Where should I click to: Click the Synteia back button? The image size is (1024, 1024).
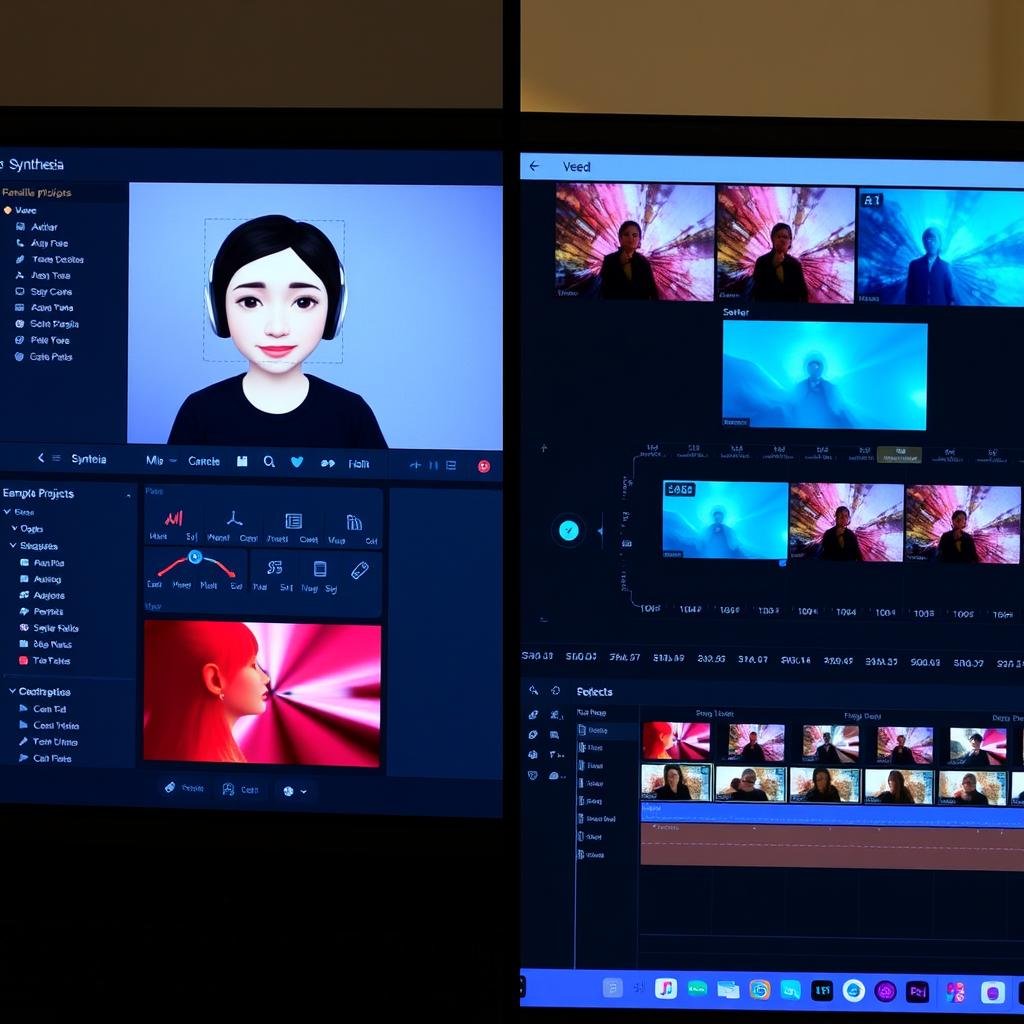41,458
